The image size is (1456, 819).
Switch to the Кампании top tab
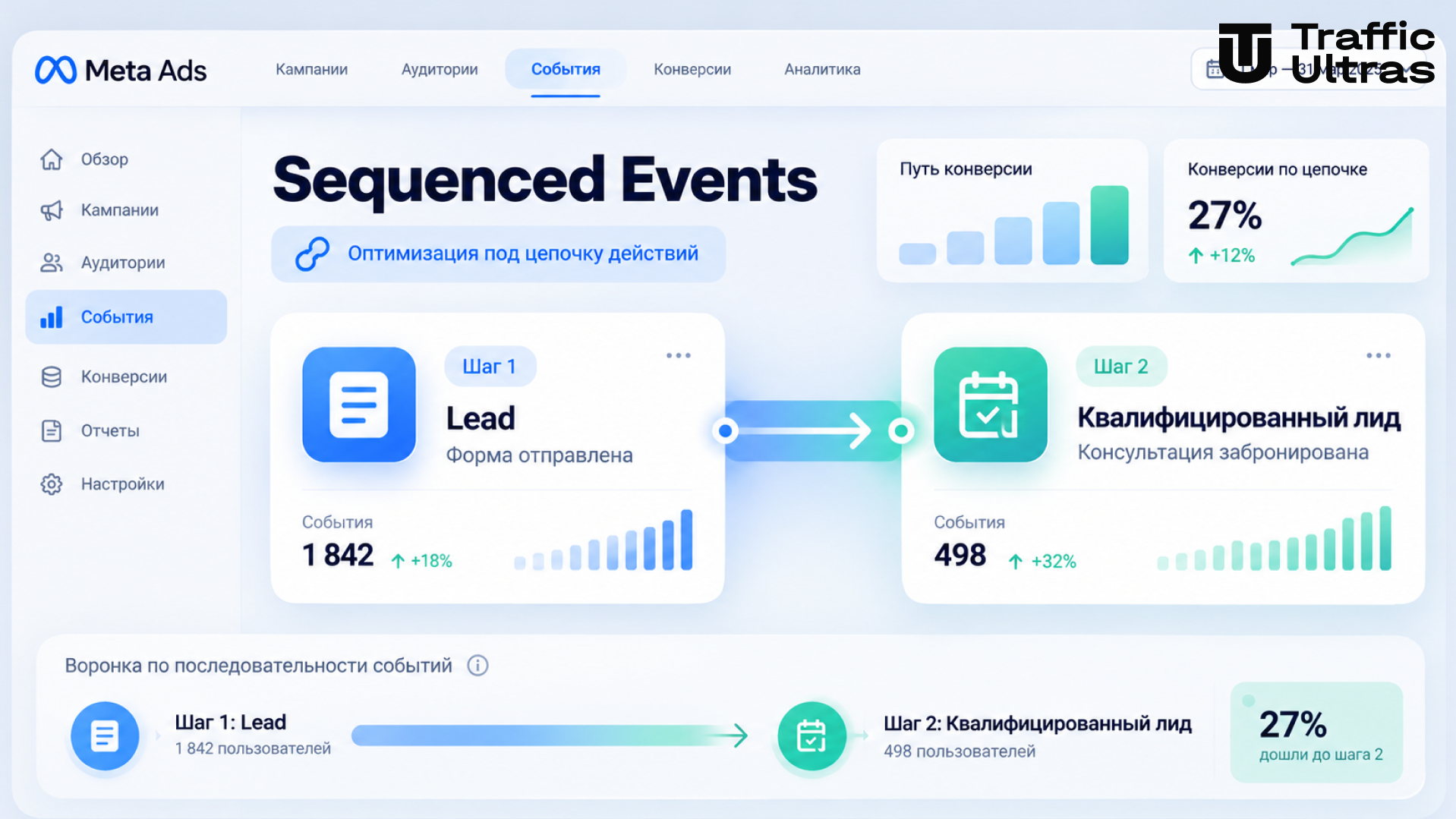(x=311, y=69)
